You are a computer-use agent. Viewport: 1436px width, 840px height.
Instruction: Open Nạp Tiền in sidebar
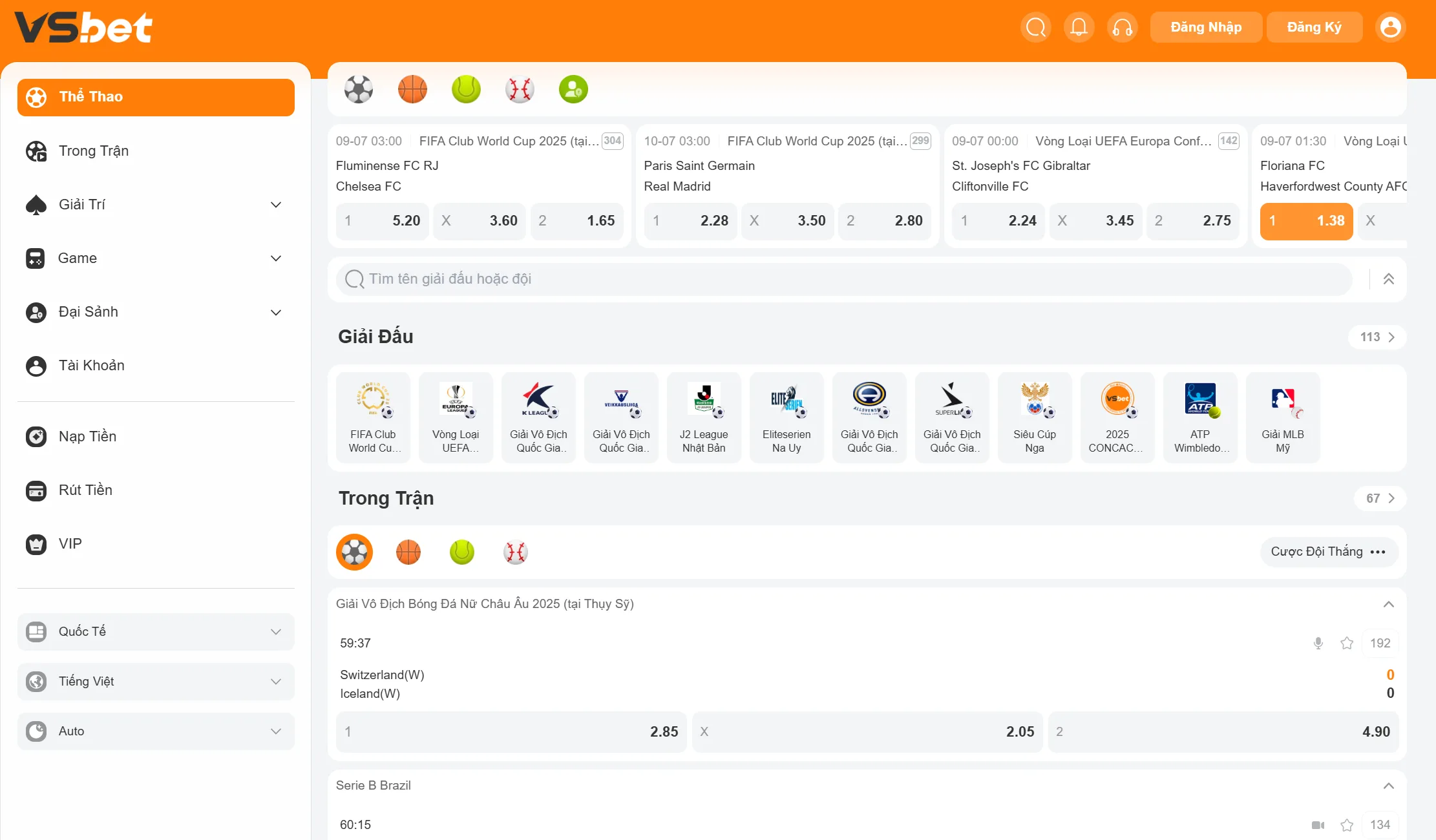tap(156, 436)
